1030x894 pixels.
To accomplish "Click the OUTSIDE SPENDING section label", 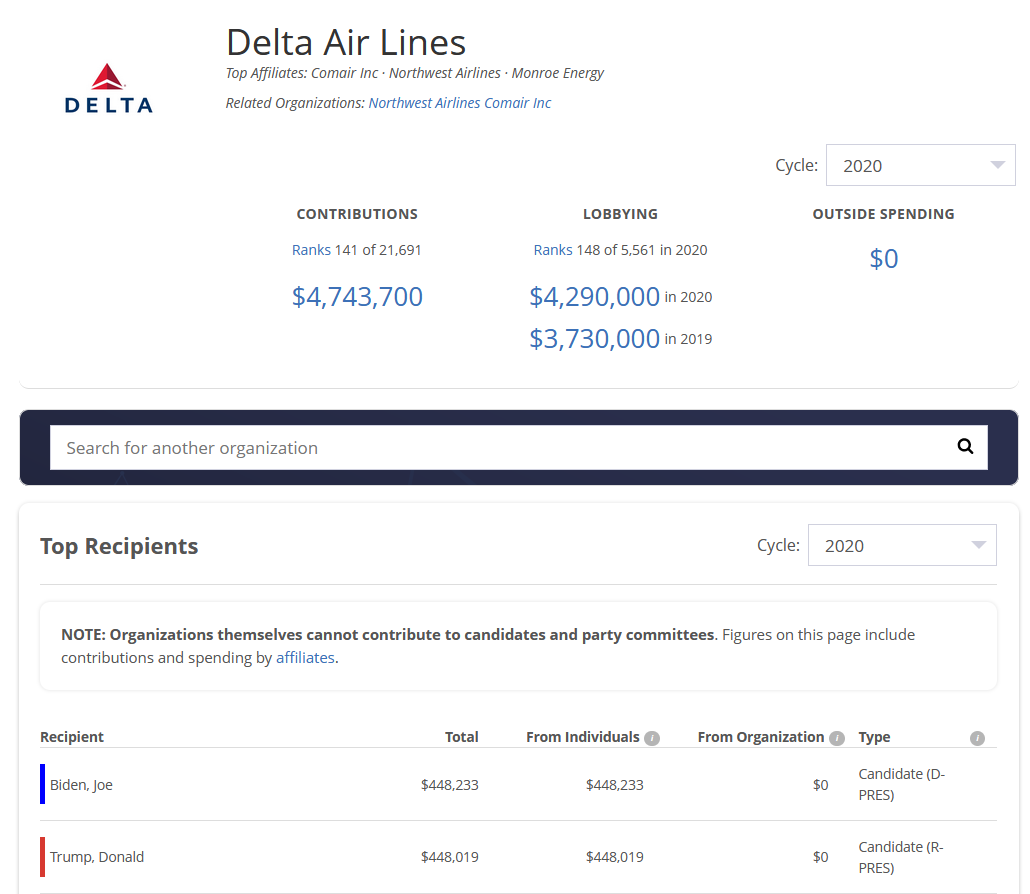I will point(884,214).
